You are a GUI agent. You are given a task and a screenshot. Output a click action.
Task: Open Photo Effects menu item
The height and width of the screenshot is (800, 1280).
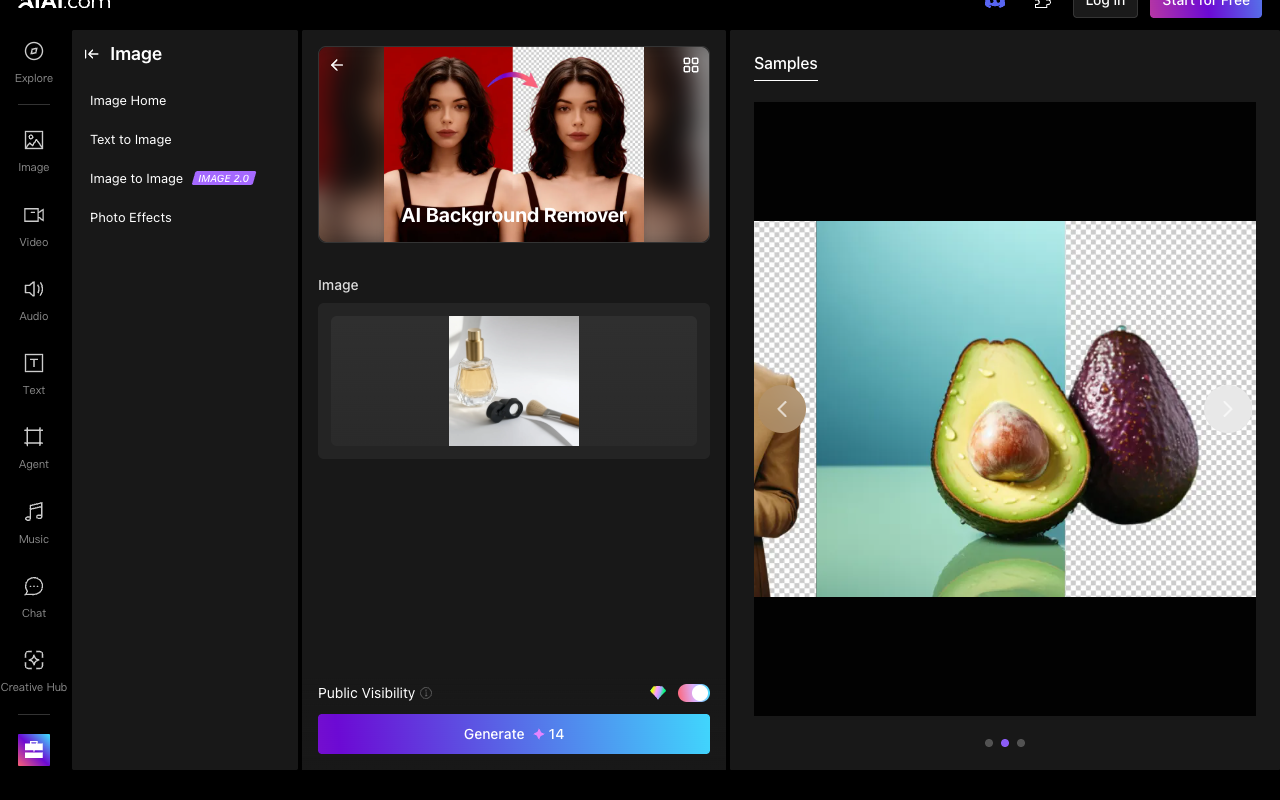point(131,217)
